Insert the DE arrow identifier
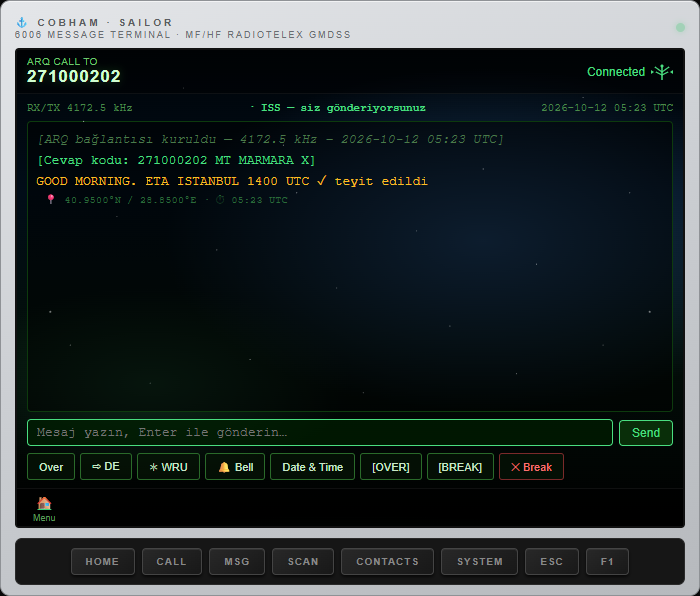Image resolution: width=700 pixels, height=596 pixels. tap(106, 467)
